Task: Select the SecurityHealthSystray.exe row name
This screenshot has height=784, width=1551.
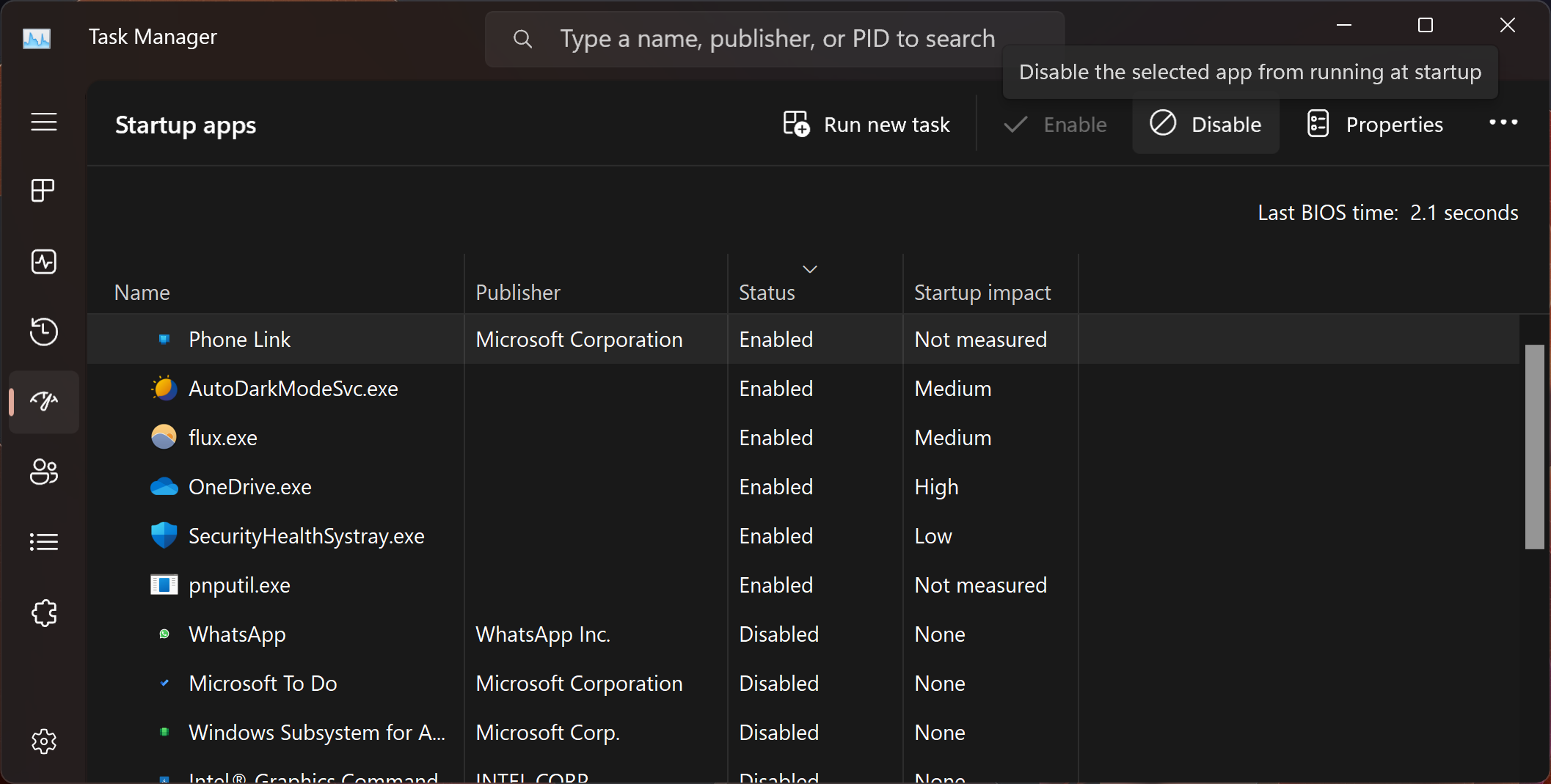Action: [307, 536]
